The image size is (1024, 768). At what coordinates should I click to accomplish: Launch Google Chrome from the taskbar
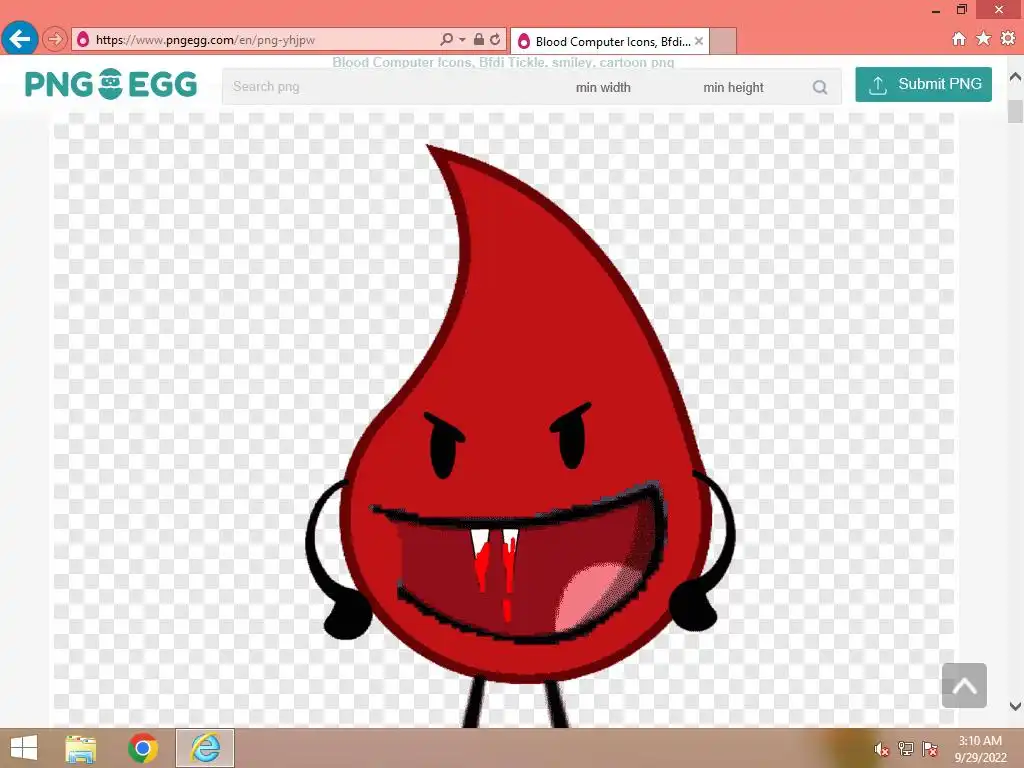click(x=142, y=748)
